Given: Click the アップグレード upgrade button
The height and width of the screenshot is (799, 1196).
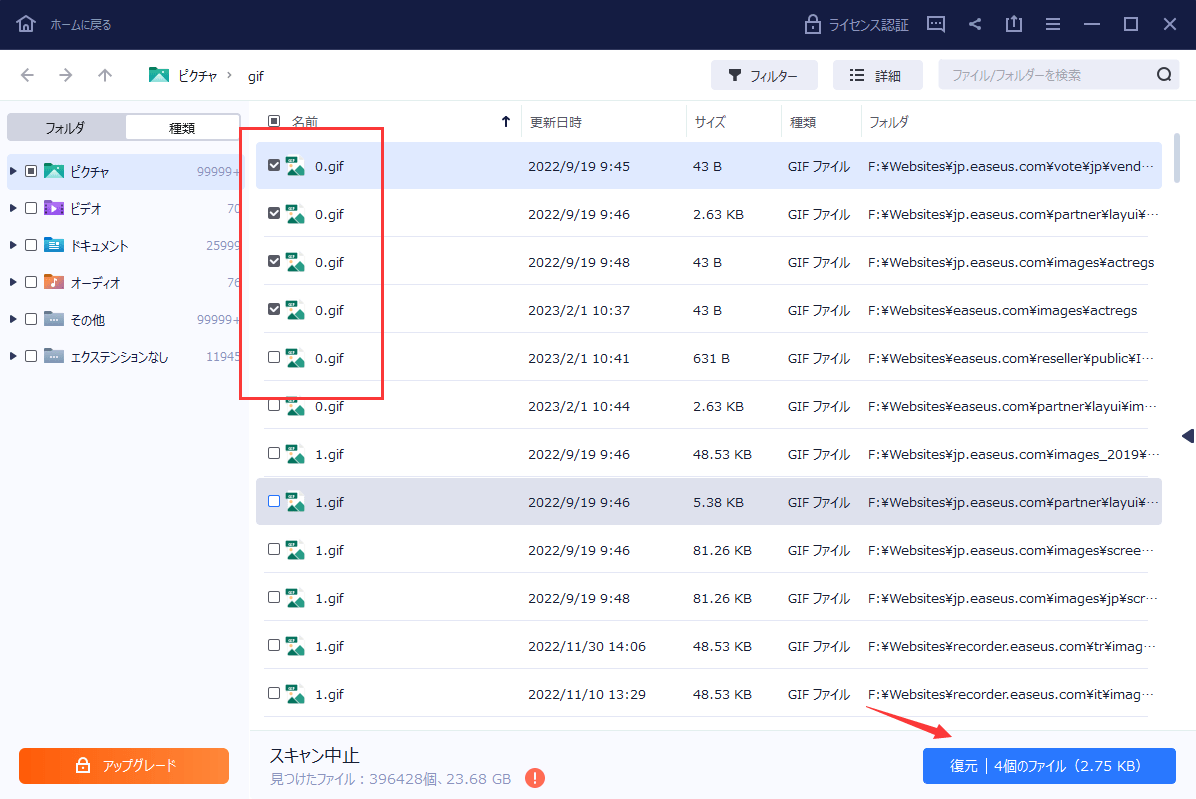Looking at the screenshot, I should tap(124, 766).
